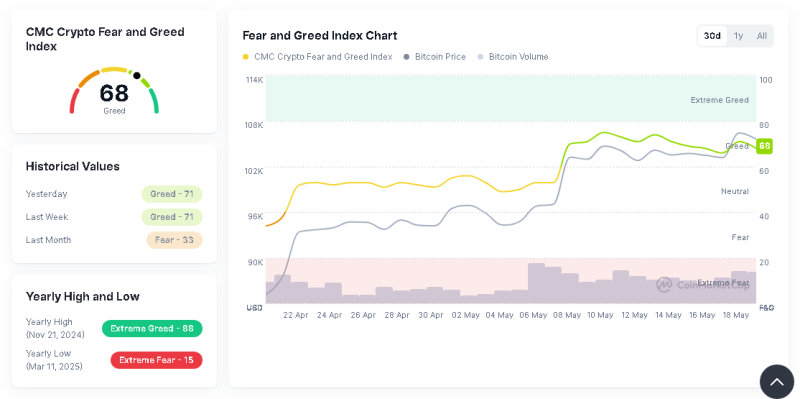Click the '18 May' x-axis date label

pyautogui.click(x=736, y=315)
